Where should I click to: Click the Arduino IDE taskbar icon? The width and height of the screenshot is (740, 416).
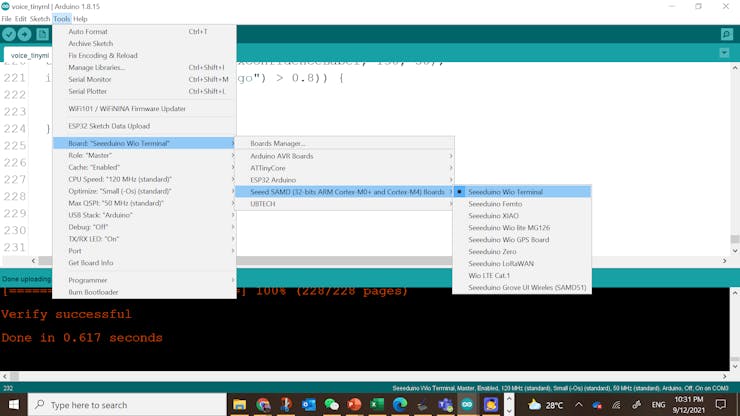(x=467, y=405)
